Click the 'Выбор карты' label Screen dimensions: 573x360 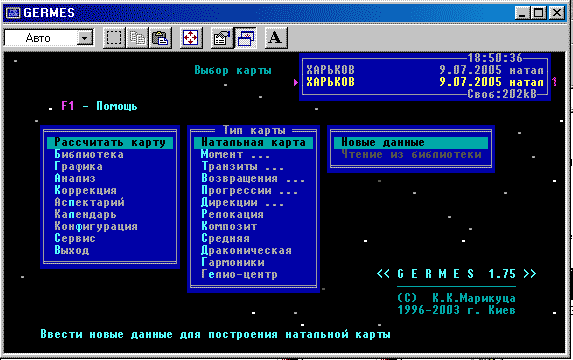[x=233, y=70]
